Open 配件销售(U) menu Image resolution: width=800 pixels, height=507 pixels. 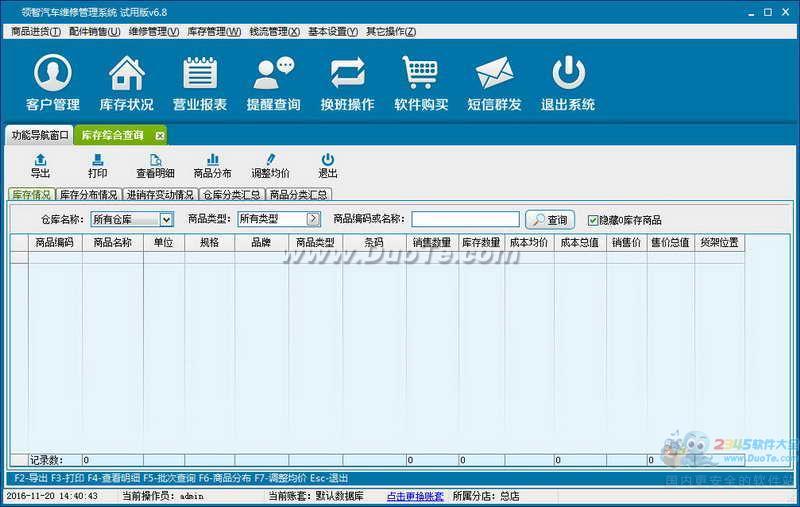click(x=94, y=32)
